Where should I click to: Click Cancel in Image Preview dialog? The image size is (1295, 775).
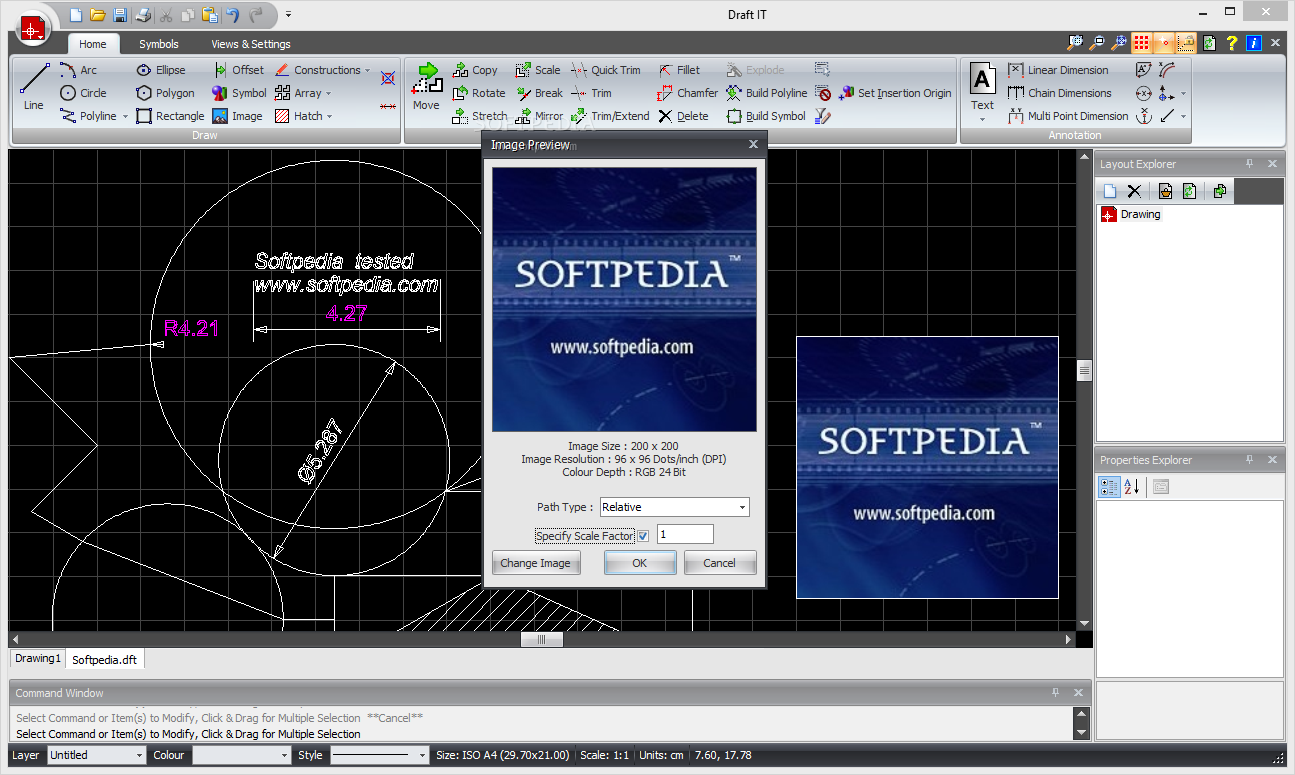click(x=720, y=563)
